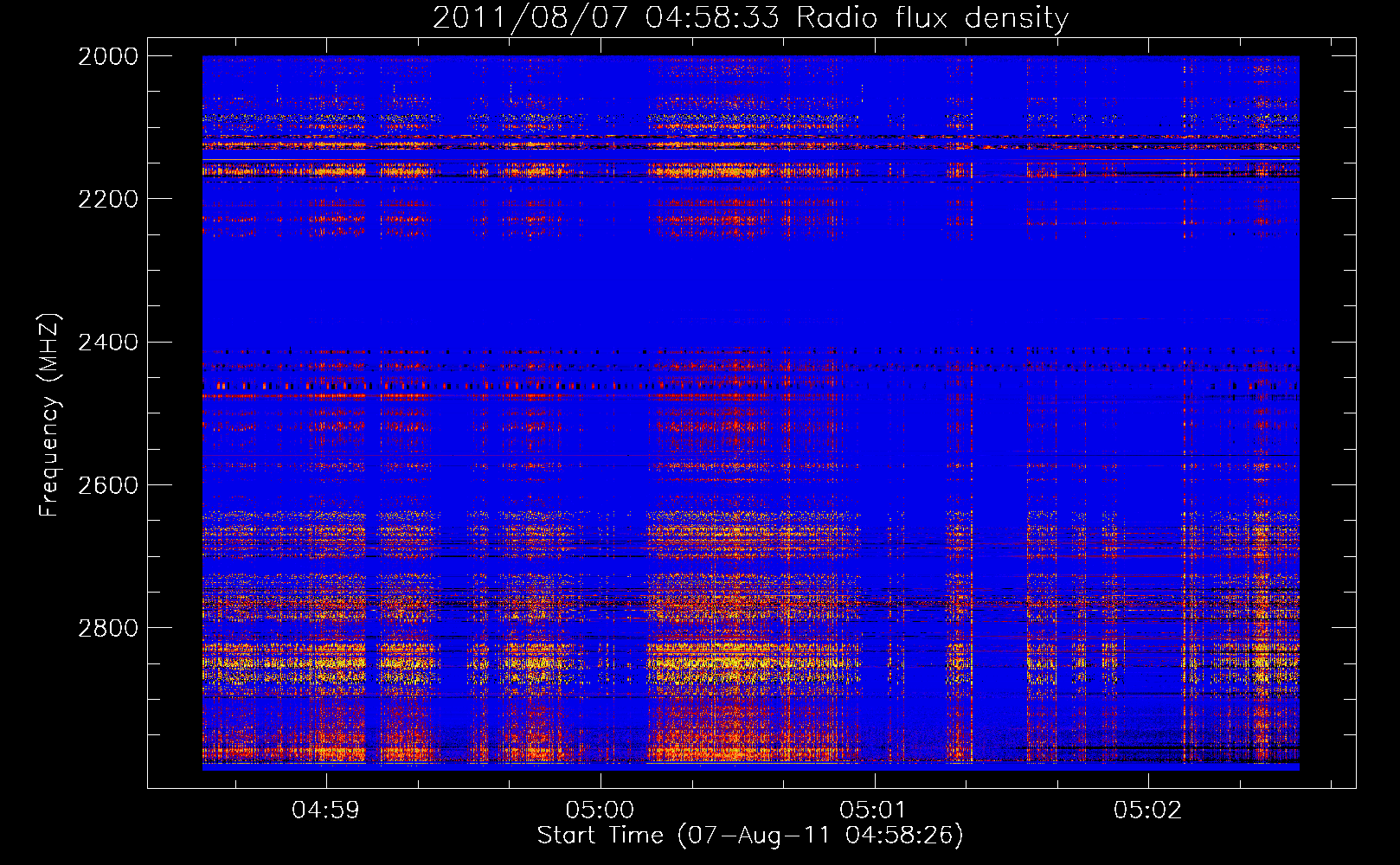
Task: Select the 2000 frequency axis label
Action: (x=107, y=56)
